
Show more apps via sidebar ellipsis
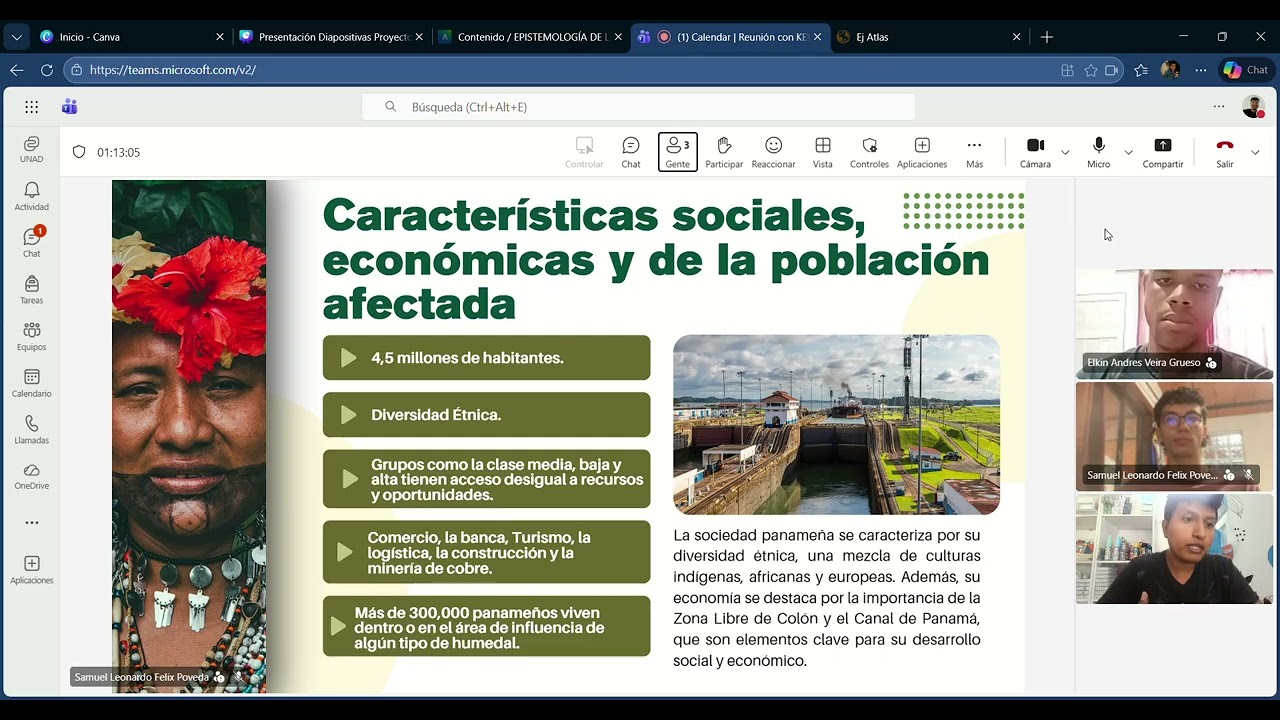pyautogui.click(x=32, y=523)
